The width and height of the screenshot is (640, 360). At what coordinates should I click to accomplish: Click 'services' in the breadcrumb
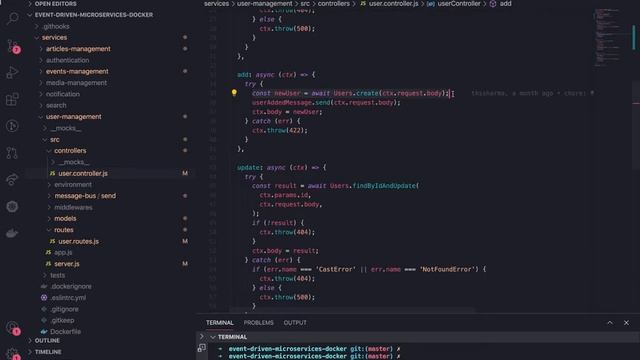[216, 4]
